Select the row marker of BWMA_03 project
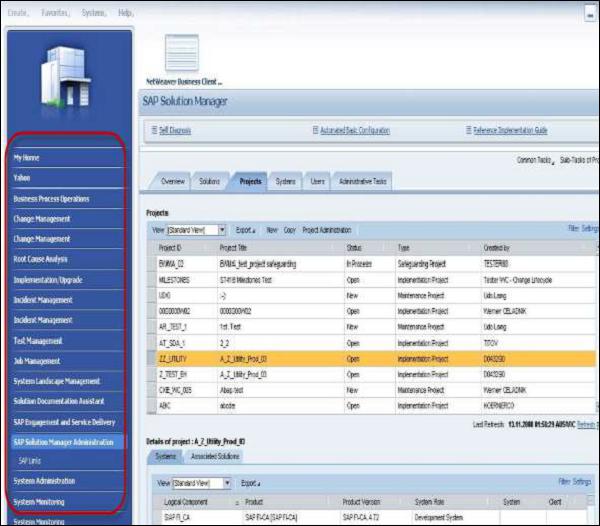Image resolution: width=600 pixels, height=526 pixels. 152,264
